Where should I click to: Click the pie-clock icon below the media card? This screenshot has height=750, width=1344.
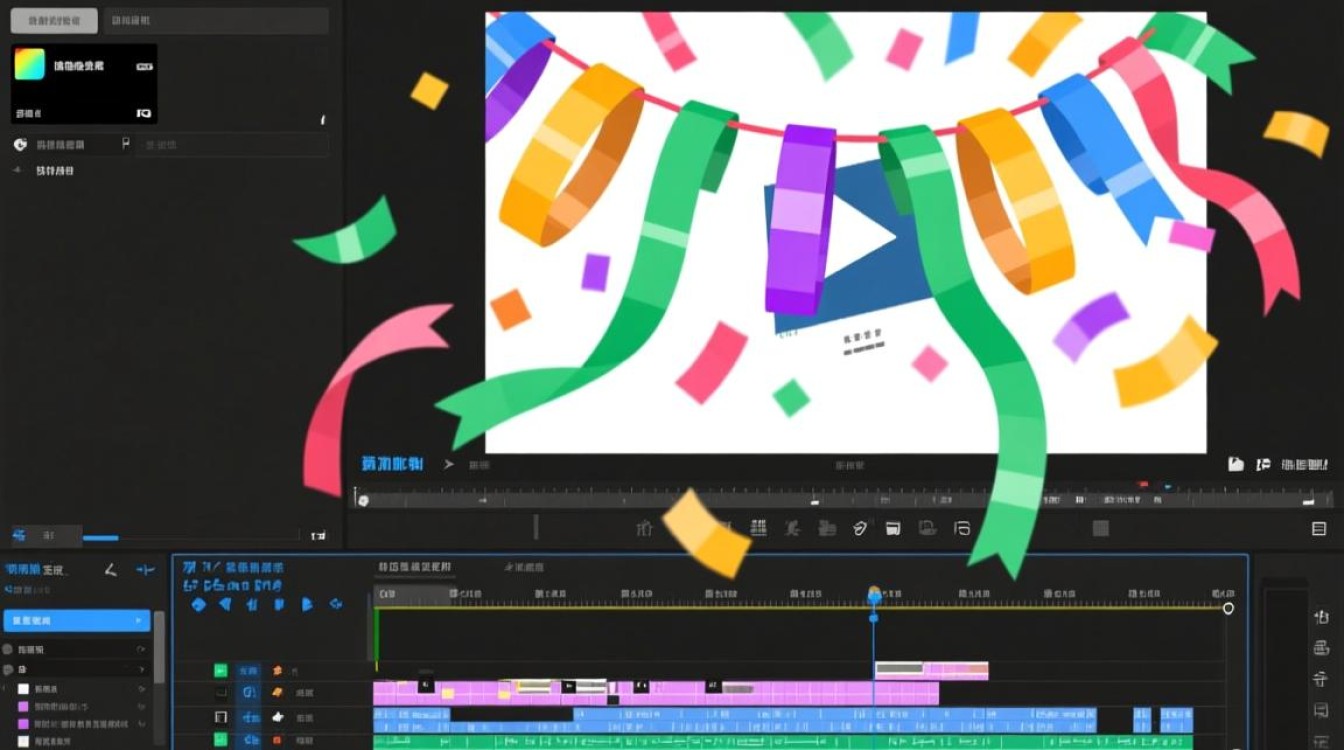20,145
